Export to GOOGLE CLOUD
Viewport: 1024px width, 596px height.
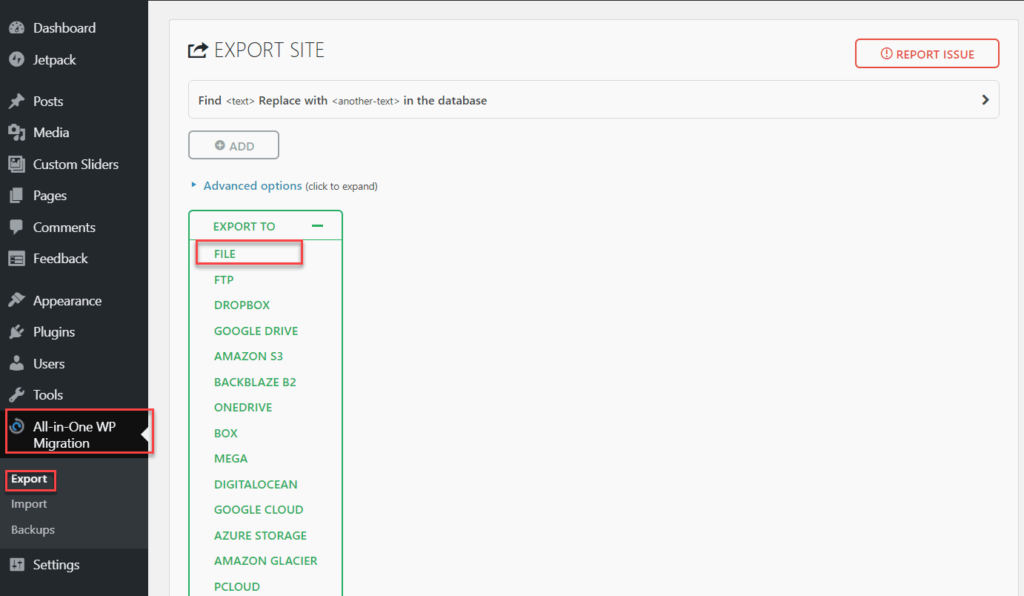pyautogui.click(x=259, y=510)
